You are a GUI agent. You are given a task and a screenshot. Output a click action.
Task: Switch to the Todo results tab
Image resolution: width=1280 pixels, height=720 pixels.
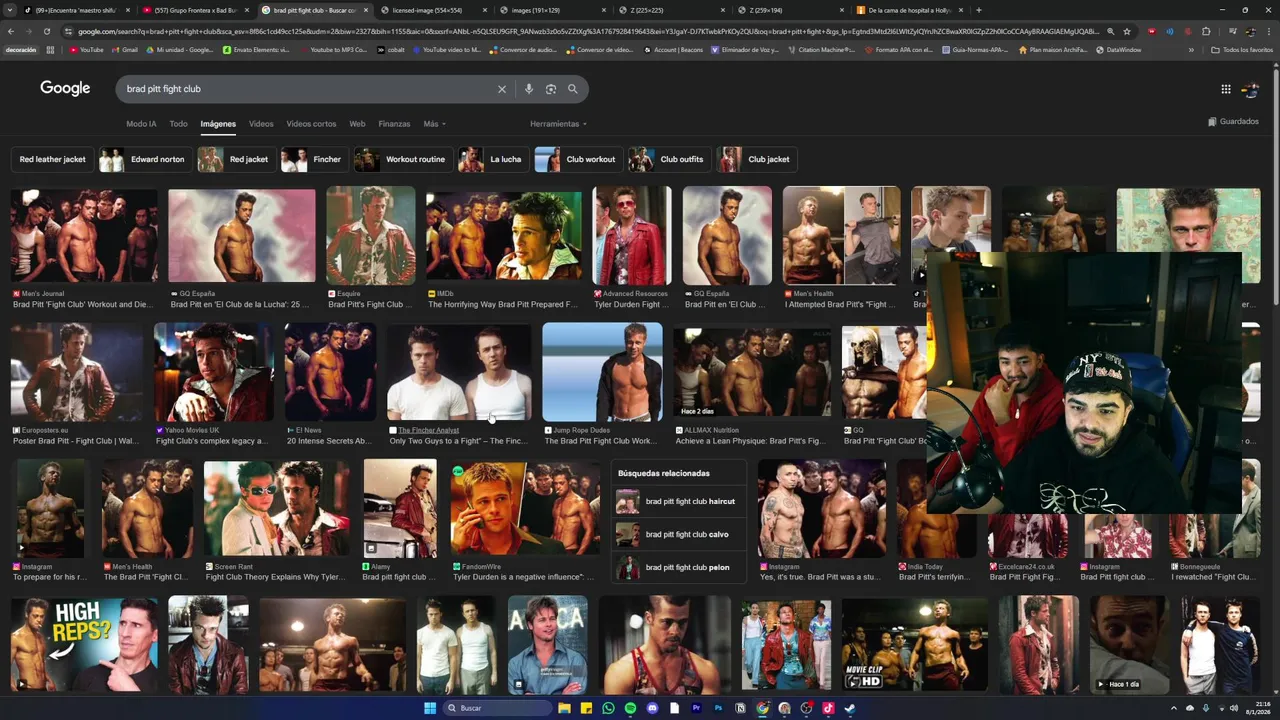click(x=178, y=124)
